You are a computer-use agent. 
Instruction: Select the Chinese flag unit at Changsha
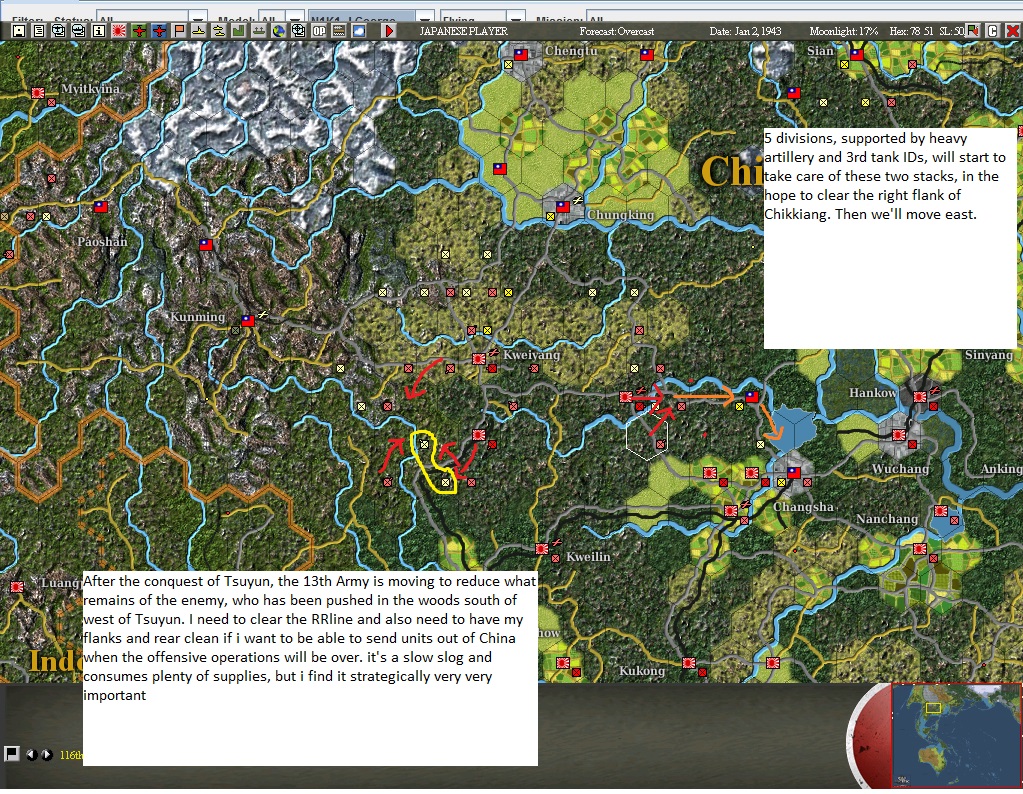coord(794,472)
